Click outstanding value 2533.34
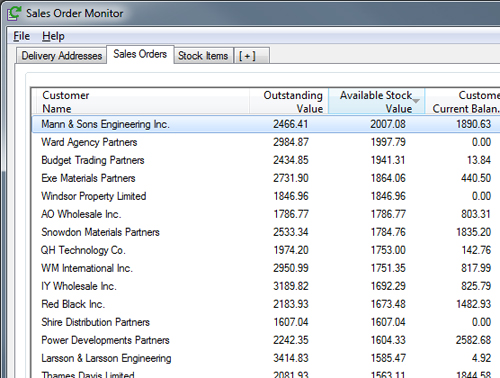The height and width of the screenshot is (378, 500). (x=291, y=232)
